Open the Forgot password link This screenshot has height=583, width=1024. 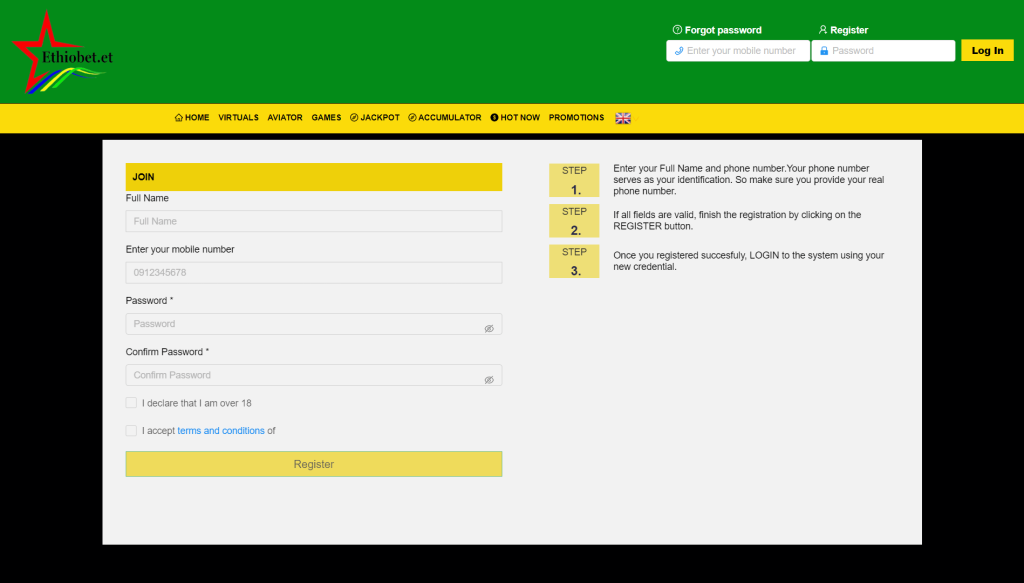pyautogui.click(x=717, y=30)
